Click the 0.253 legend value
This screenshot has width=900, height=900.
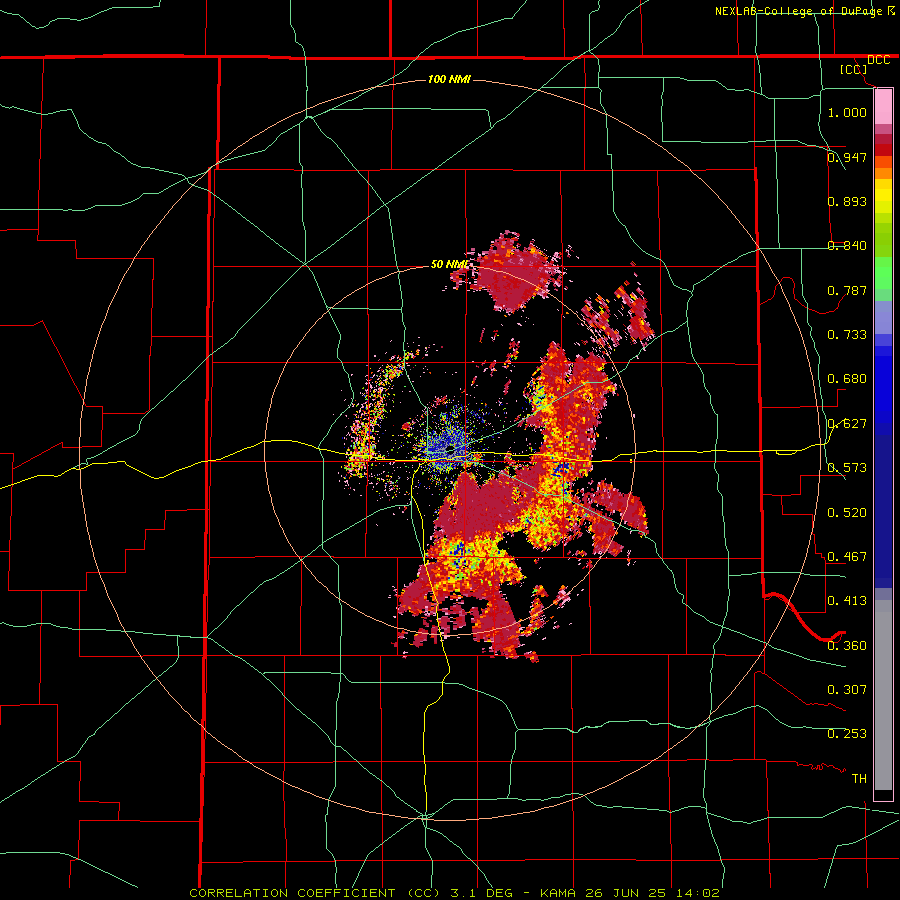click(x=847, y=734)
